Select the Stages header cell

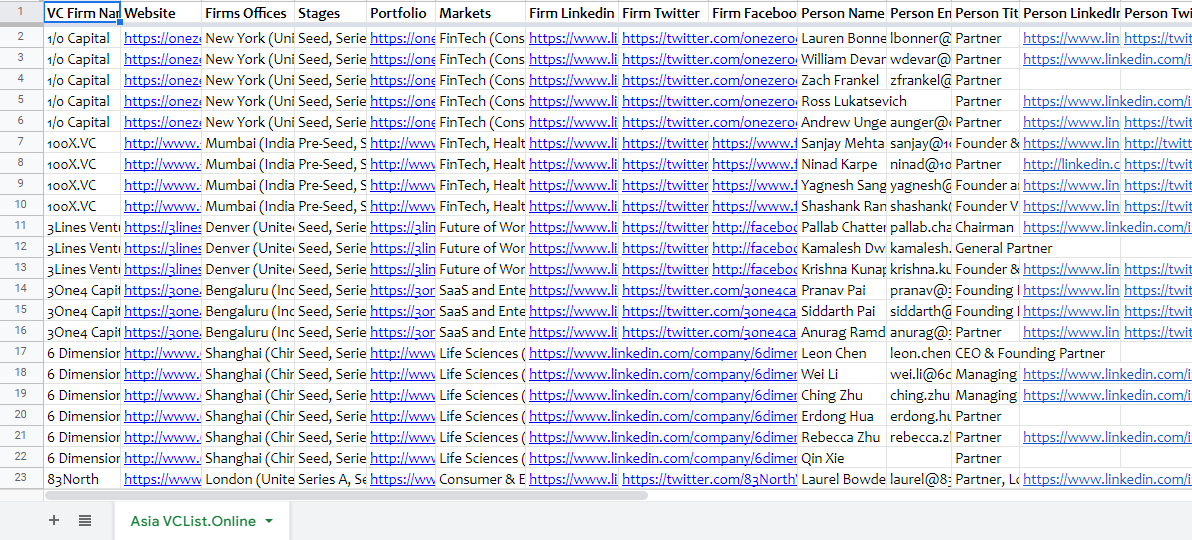click(331, 13)
